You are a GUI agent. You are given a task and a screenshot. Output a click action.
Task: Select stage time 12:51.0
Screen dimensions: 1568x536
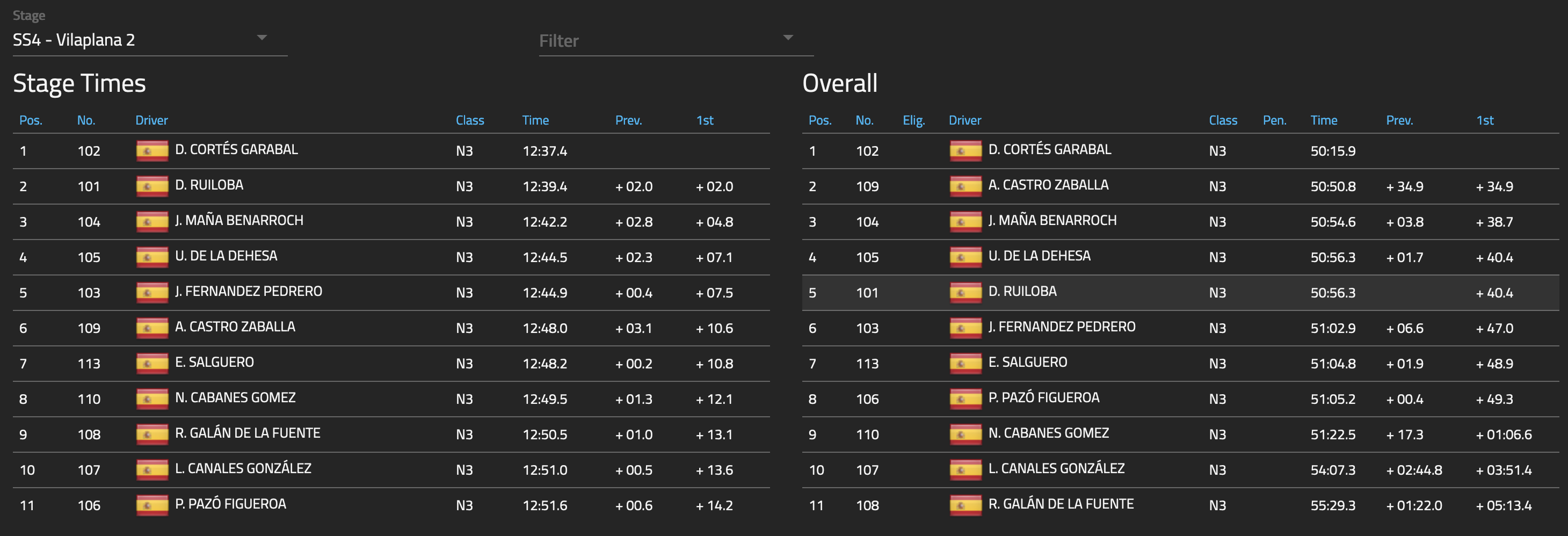click(x=545, y=470)
